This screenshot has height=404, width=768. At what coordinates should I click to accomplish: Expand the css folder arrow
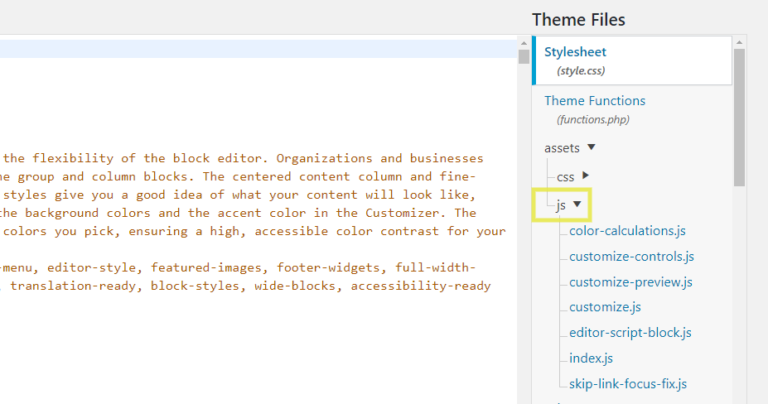pyautogui.click(x=585, y=175)
